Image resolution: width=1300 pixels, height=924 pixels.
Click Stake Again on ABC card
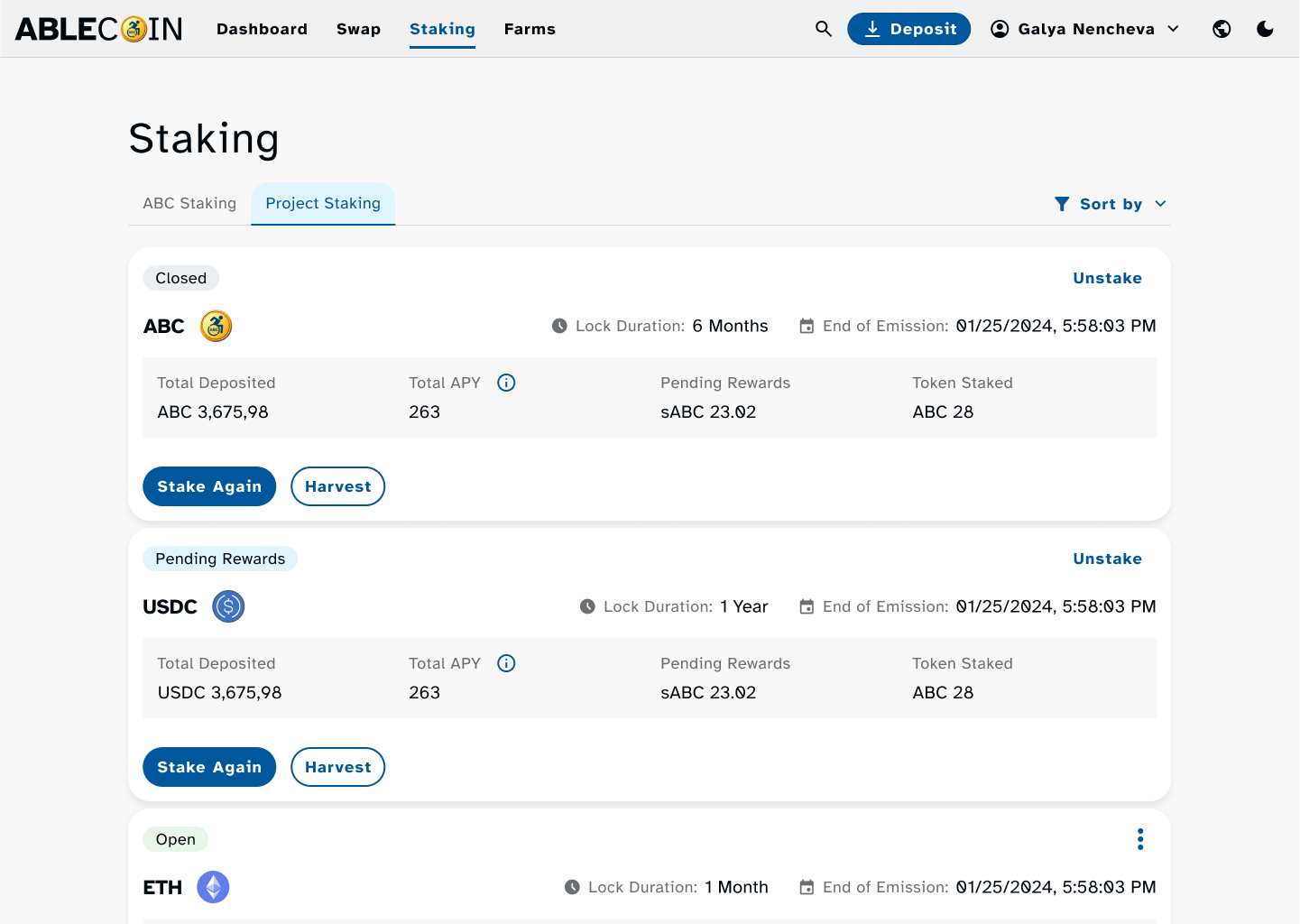click(209, 486)
